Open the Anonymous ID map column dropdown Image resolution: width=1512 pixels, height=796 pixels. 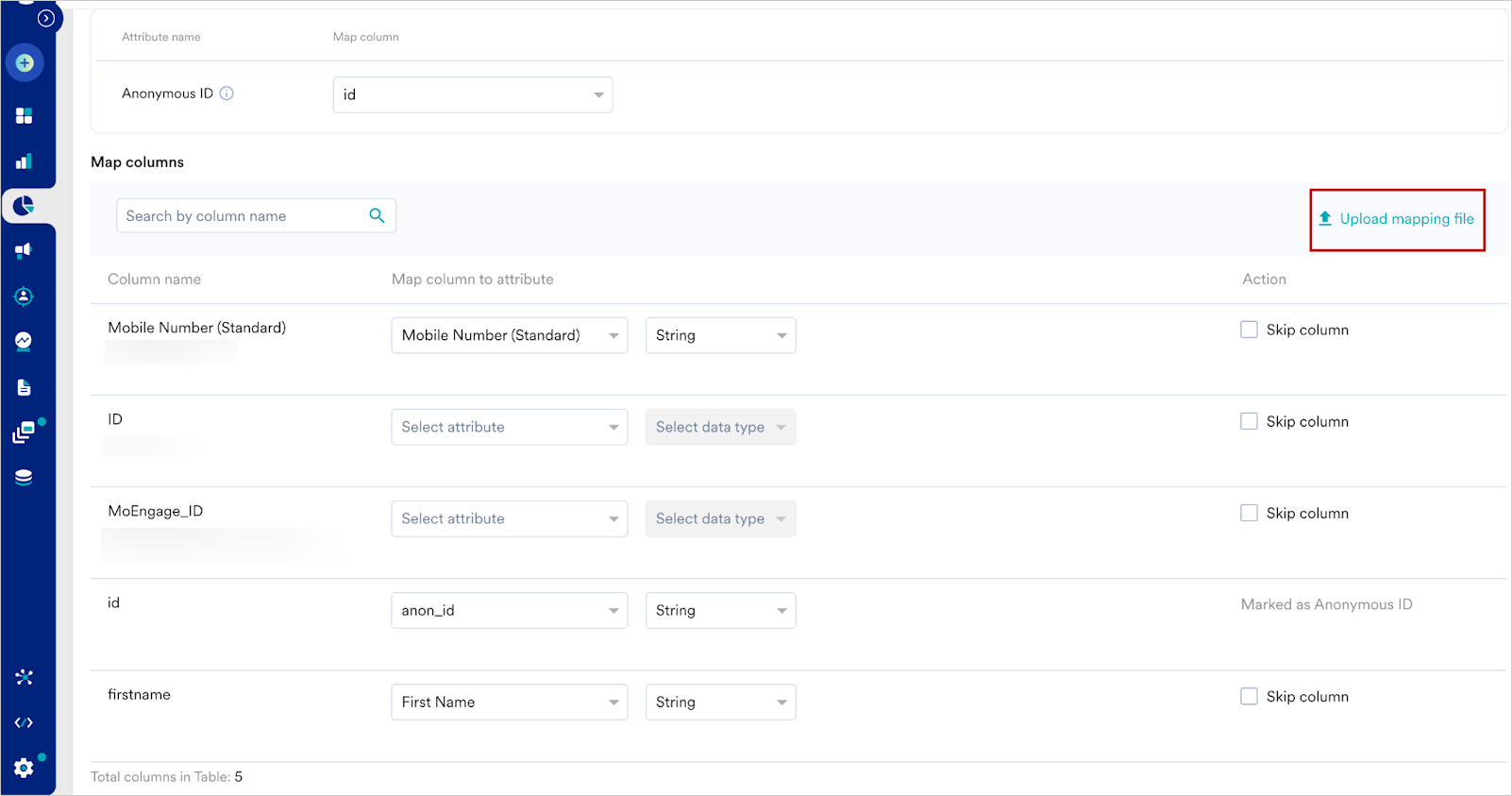pos(472,94)
